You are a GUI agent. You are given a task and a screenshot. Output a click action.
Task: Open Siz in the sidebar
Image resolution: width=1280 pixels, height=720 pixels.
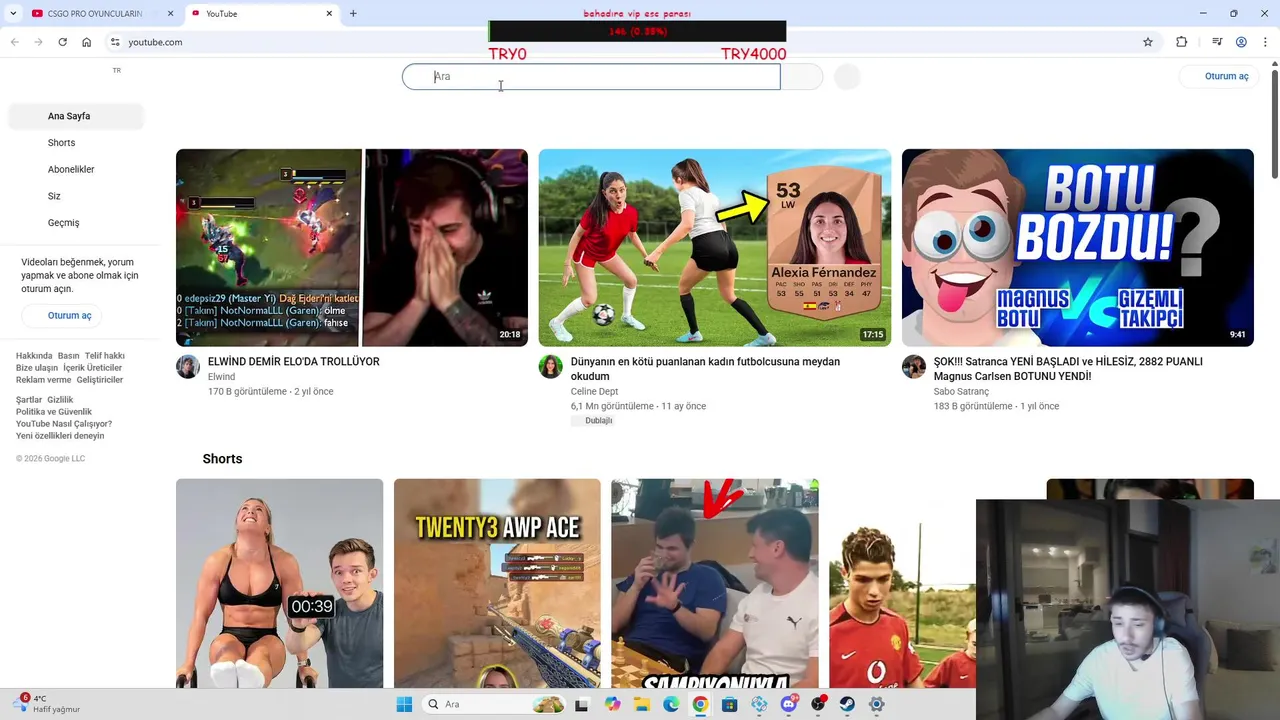point(75,196)
